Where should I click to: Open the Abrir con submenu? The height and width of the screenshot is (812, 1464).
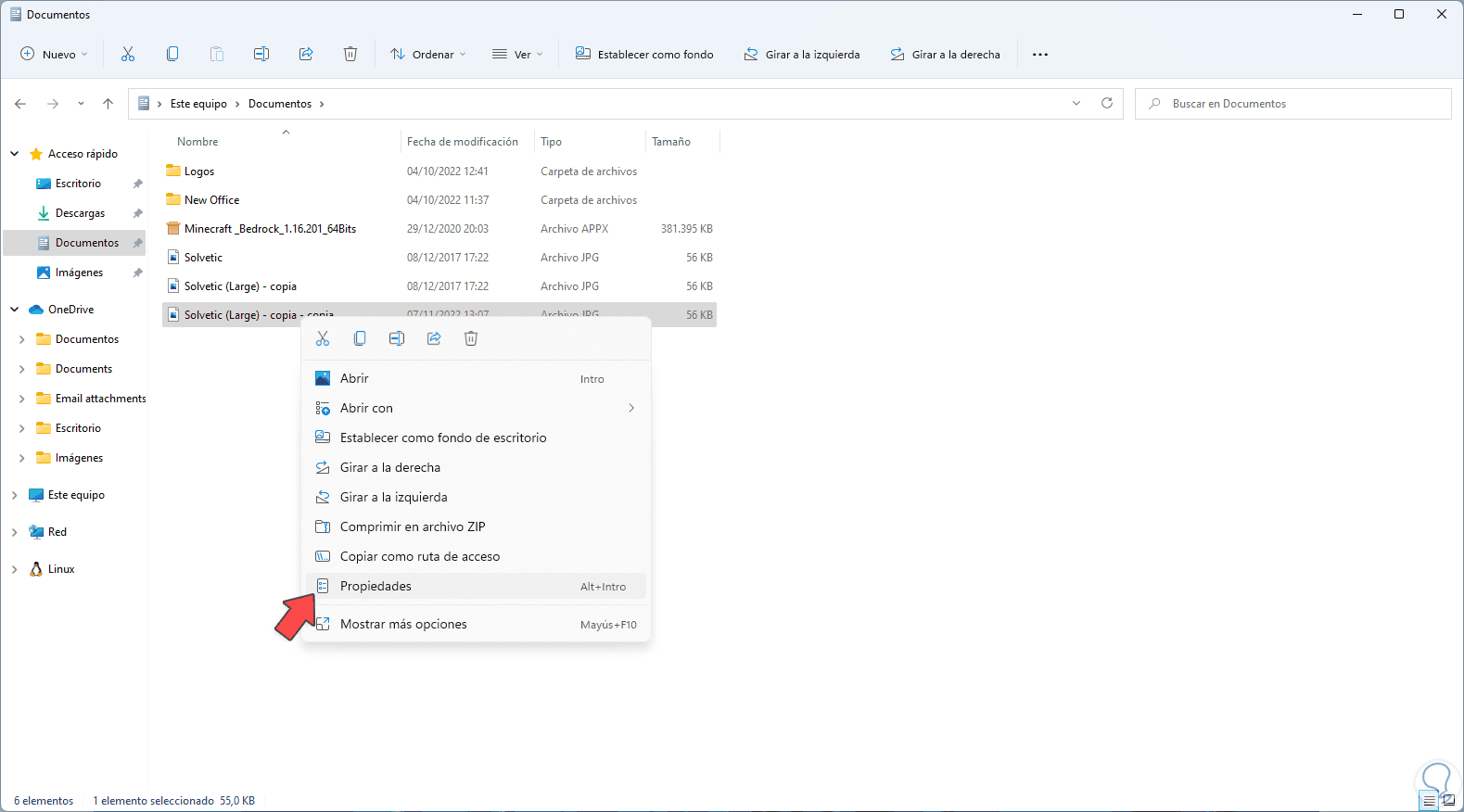[477, 408]
